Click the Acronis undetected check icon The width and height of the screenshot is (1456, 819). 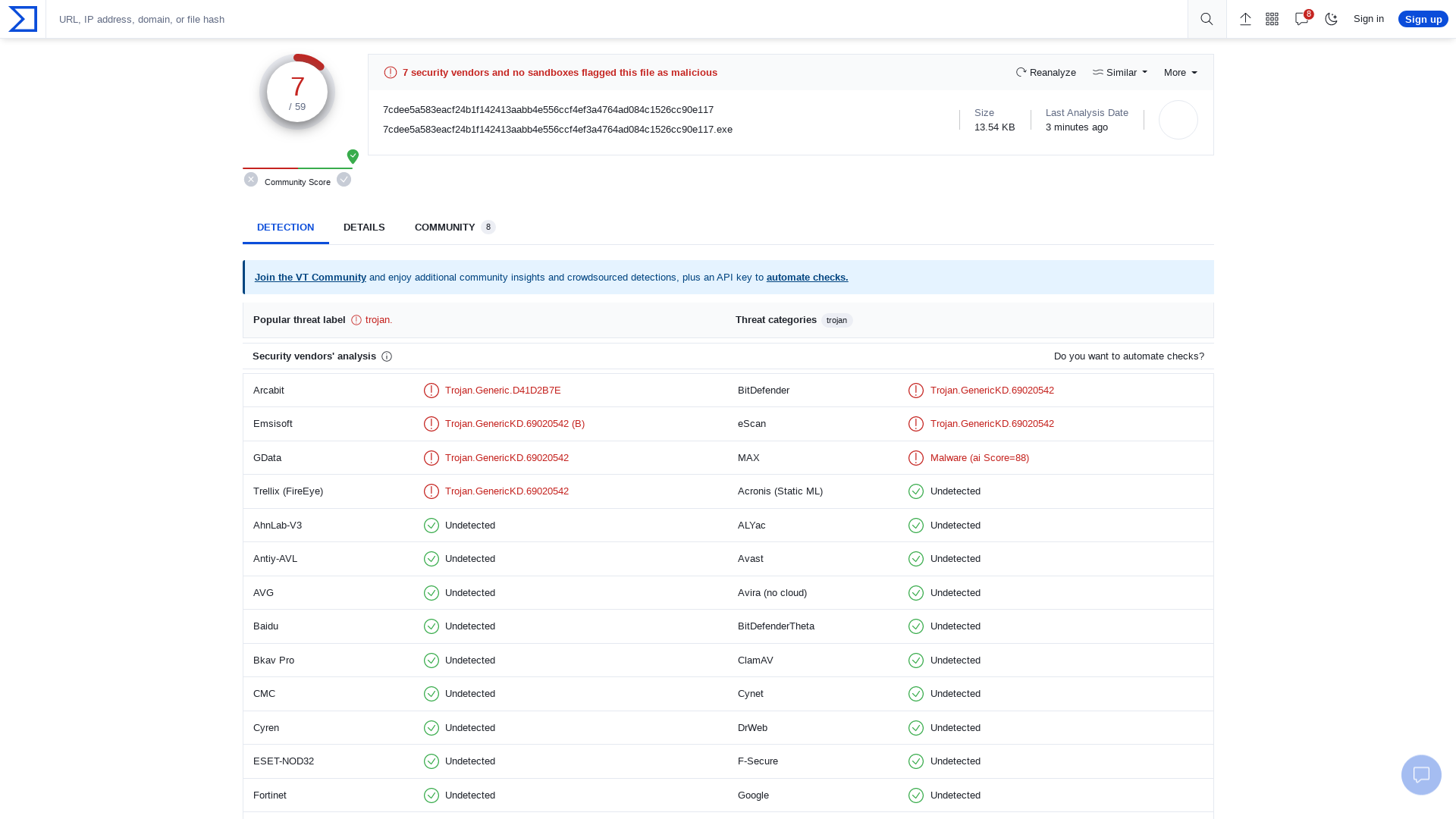[916, 491]
